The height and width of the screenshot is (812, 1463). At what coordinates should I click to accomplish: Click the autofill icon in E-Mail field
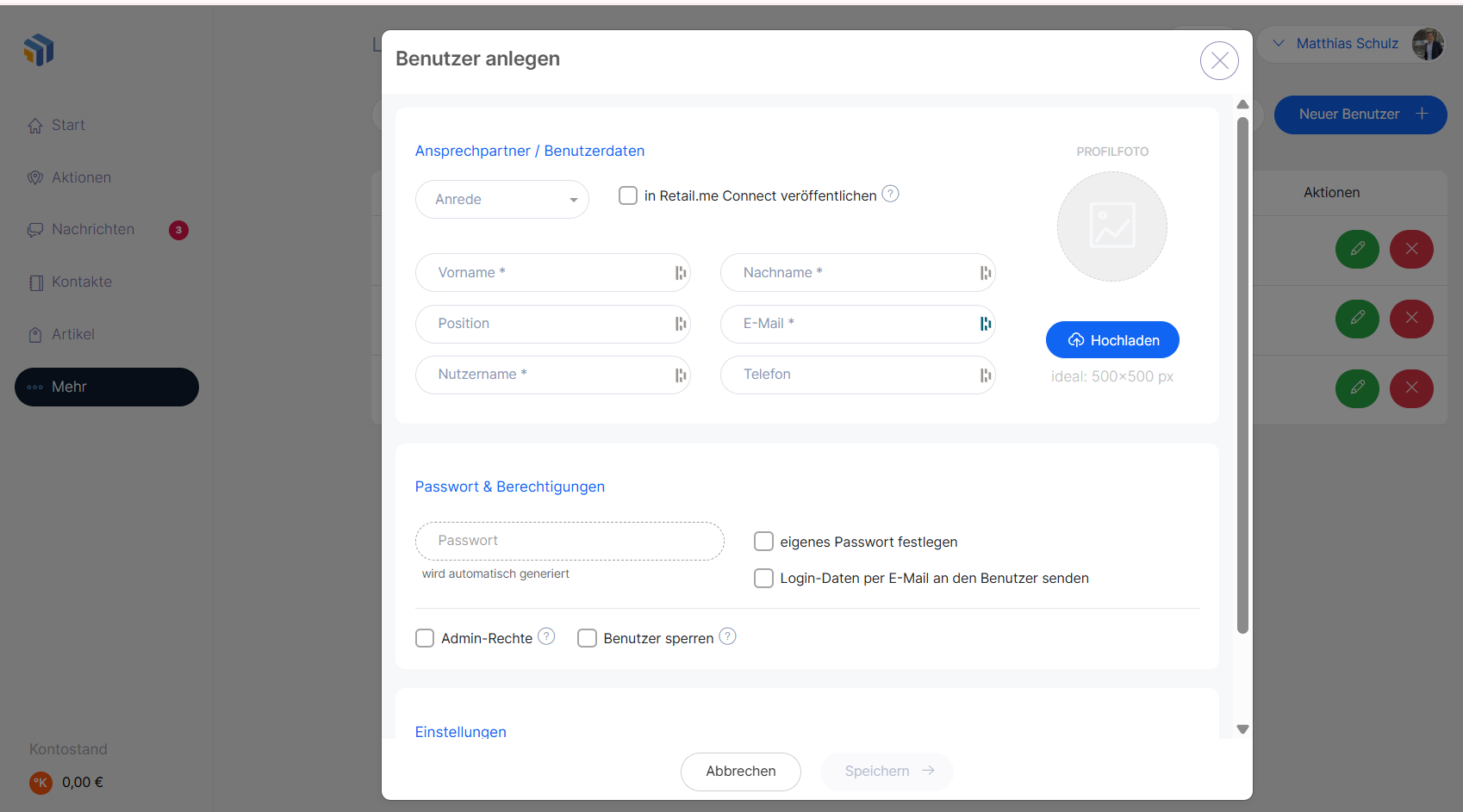985,324
